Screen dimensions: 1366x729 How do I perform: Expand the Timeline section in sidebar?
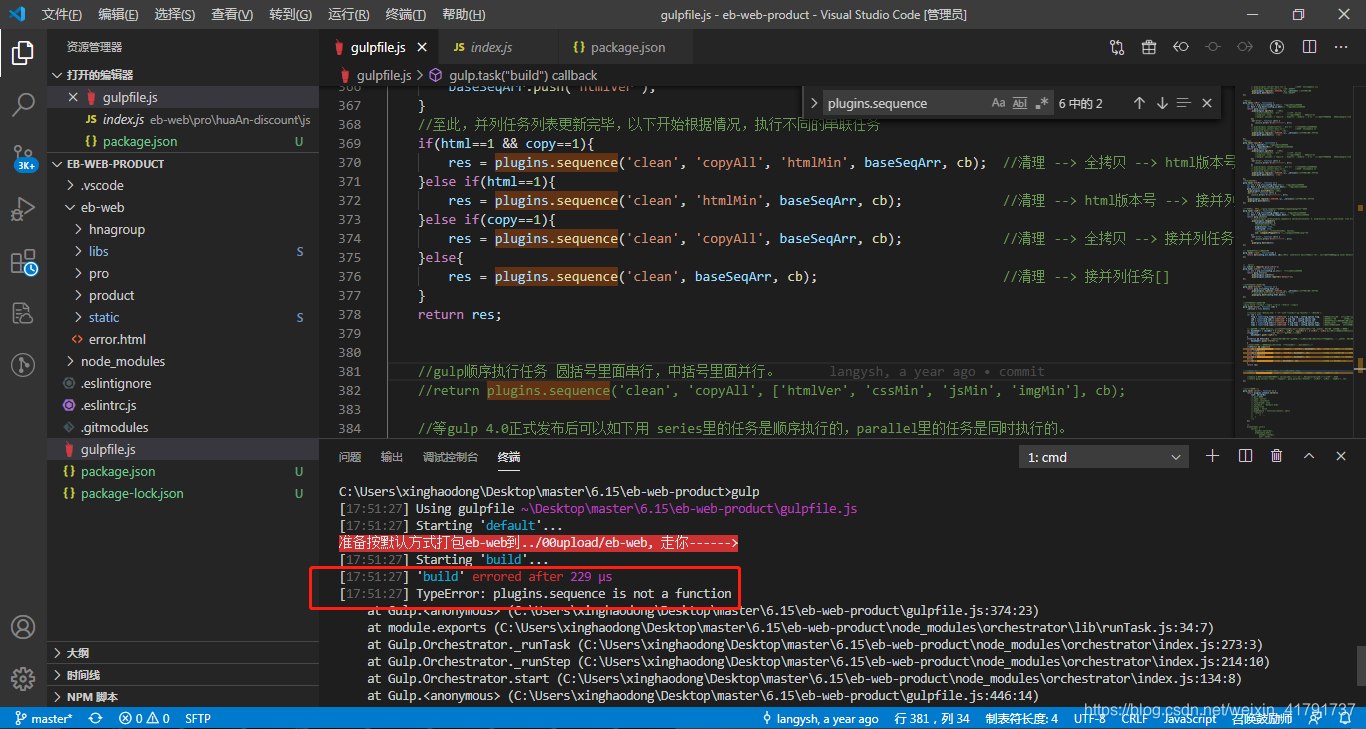coord(183,675)
